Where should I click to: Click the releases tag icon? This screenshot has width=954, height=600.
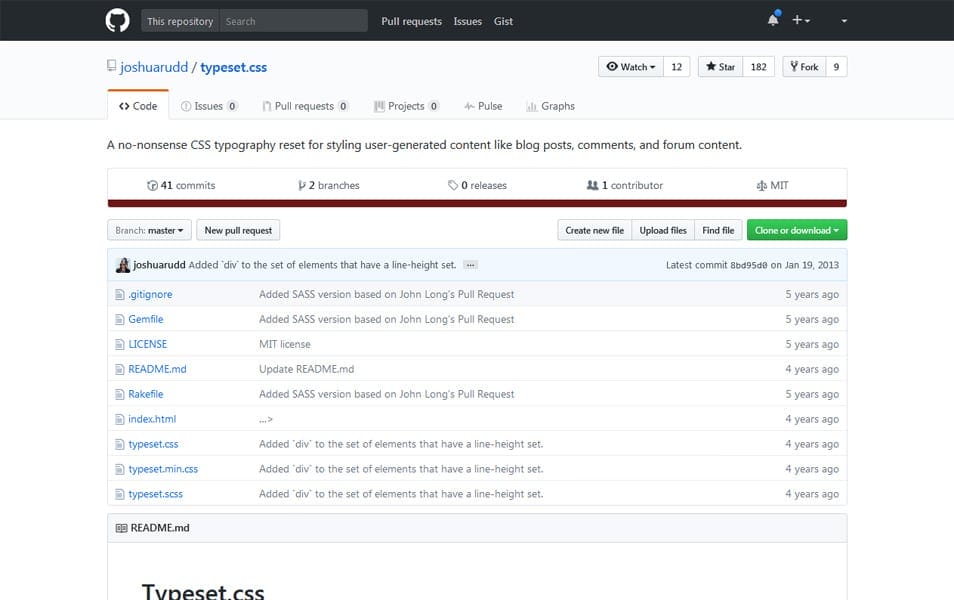pos(452,185)
